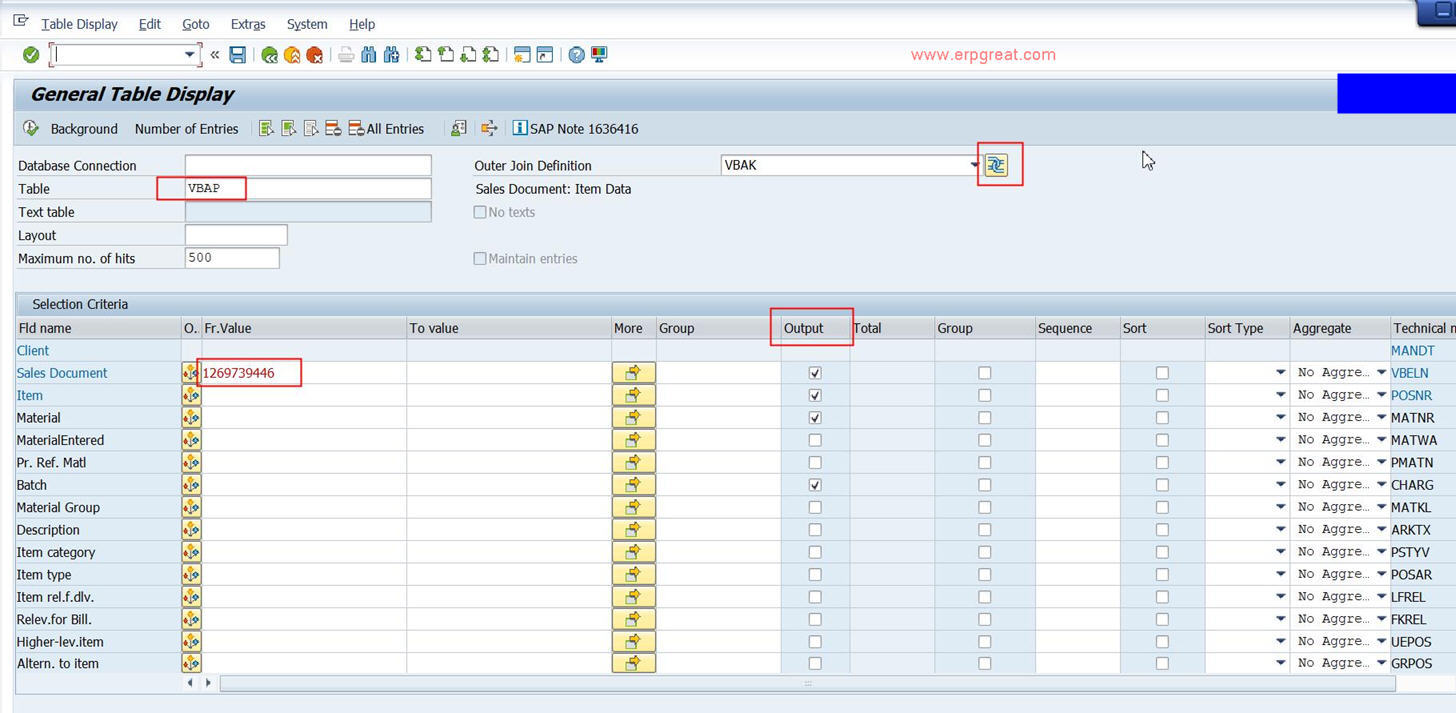This screenshot has width=1456, height=713.
Task: Save using the blue floppy disk icon
Action: [x=237, y=55]
